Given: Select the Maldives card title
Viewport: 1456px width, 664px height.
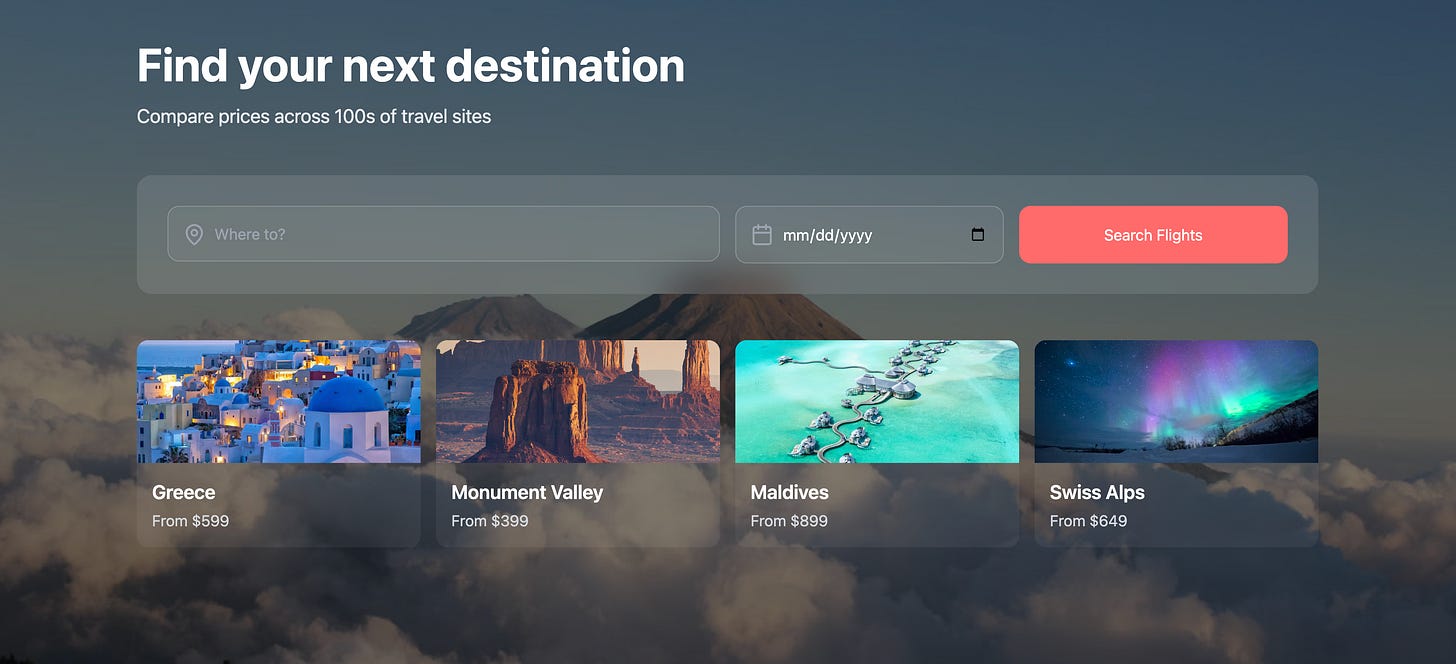Looking at the screenshot, I should (790, 492).
